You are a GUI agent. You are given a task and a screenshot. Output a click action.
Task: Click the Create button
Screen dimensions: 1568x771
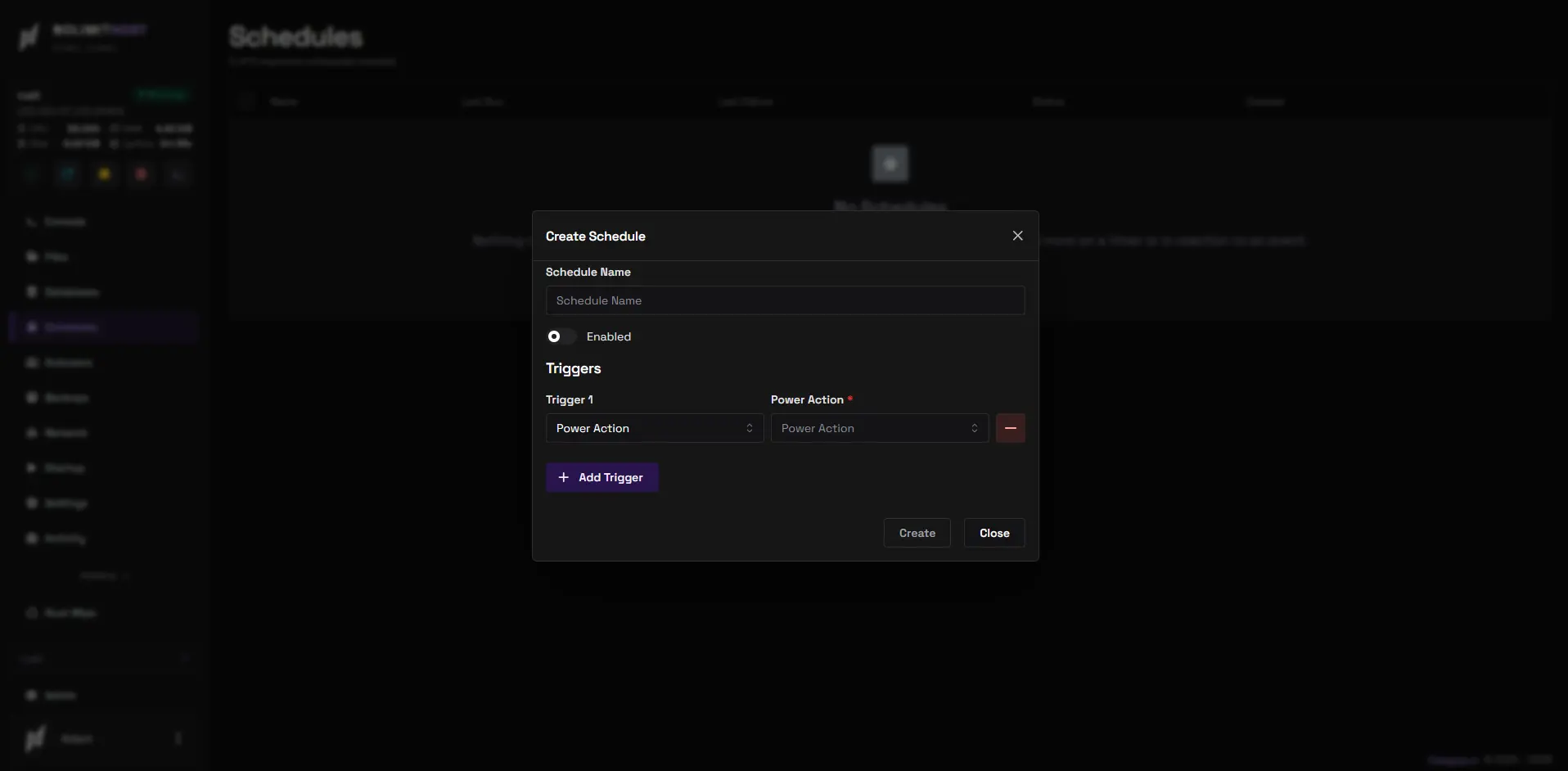coord(917,533)
